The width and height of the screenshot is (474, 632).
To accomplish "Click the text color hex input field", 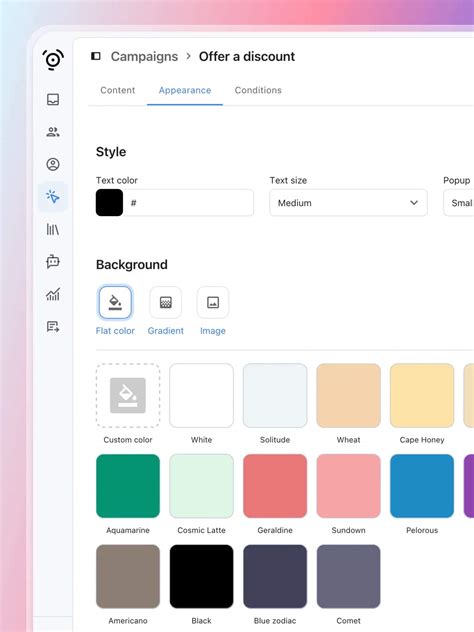I will pos(188,203).
